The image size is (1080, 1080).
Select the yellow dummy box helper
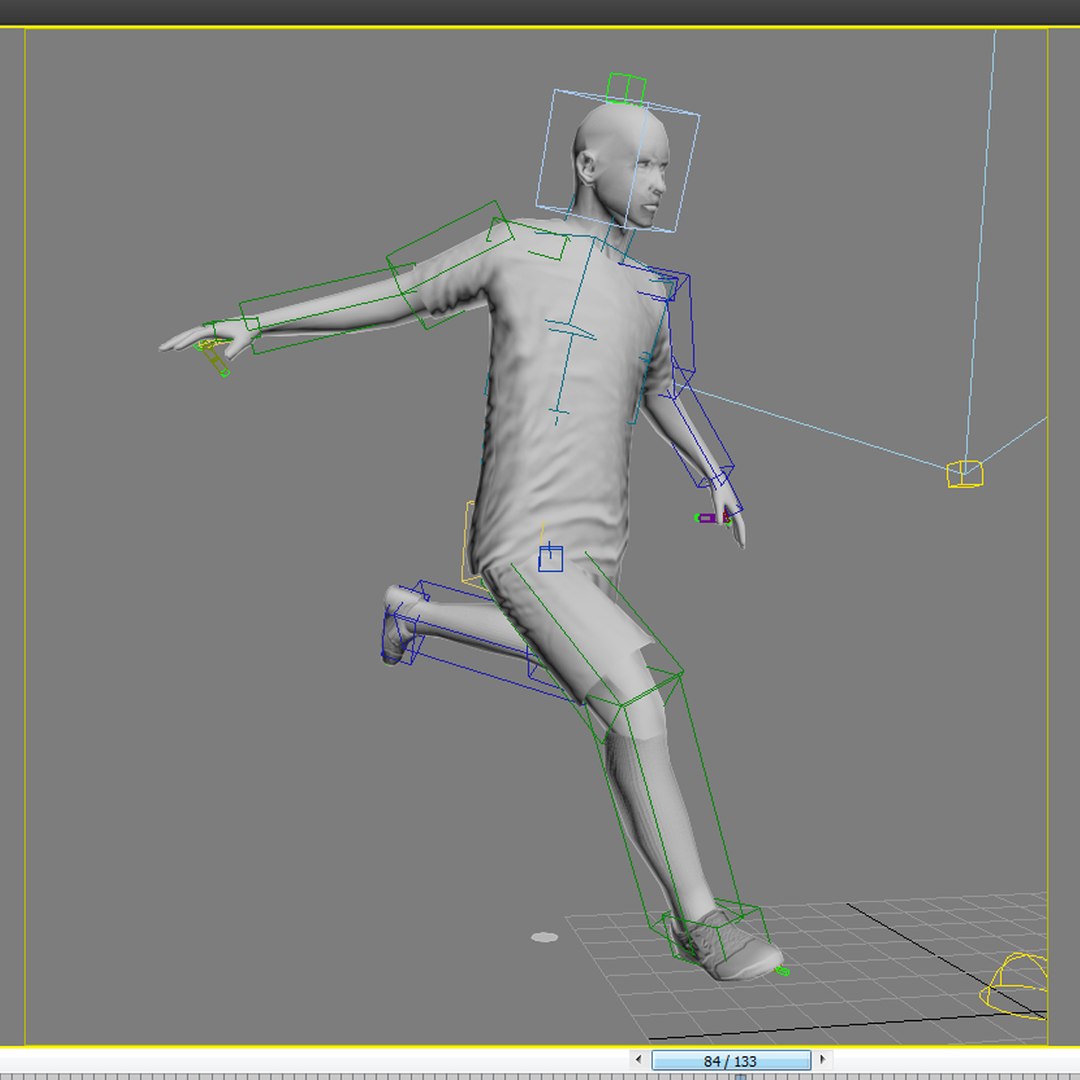point(964,474)
